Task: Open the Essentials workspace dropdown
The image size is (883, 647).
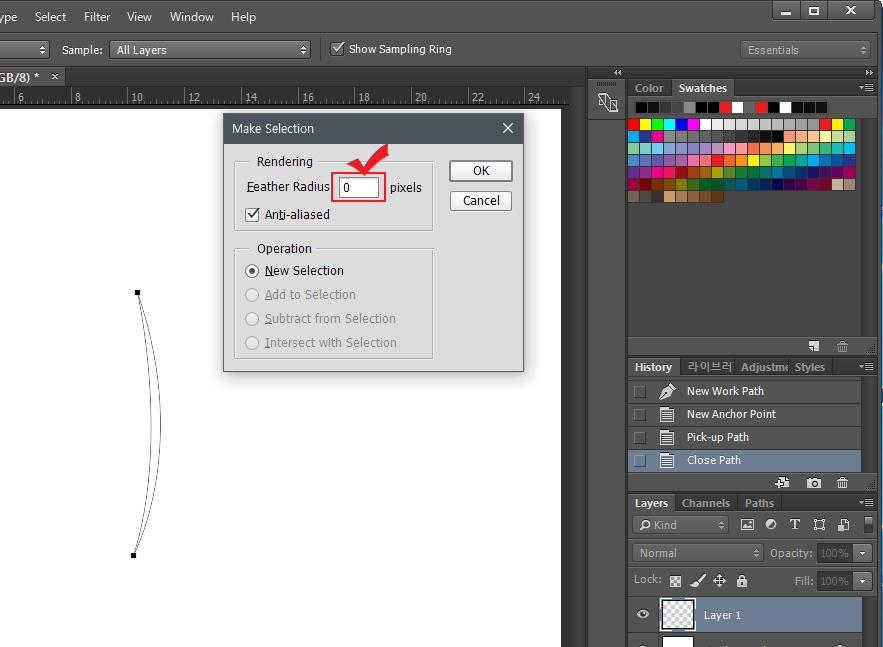Action: tap(806, 50)
